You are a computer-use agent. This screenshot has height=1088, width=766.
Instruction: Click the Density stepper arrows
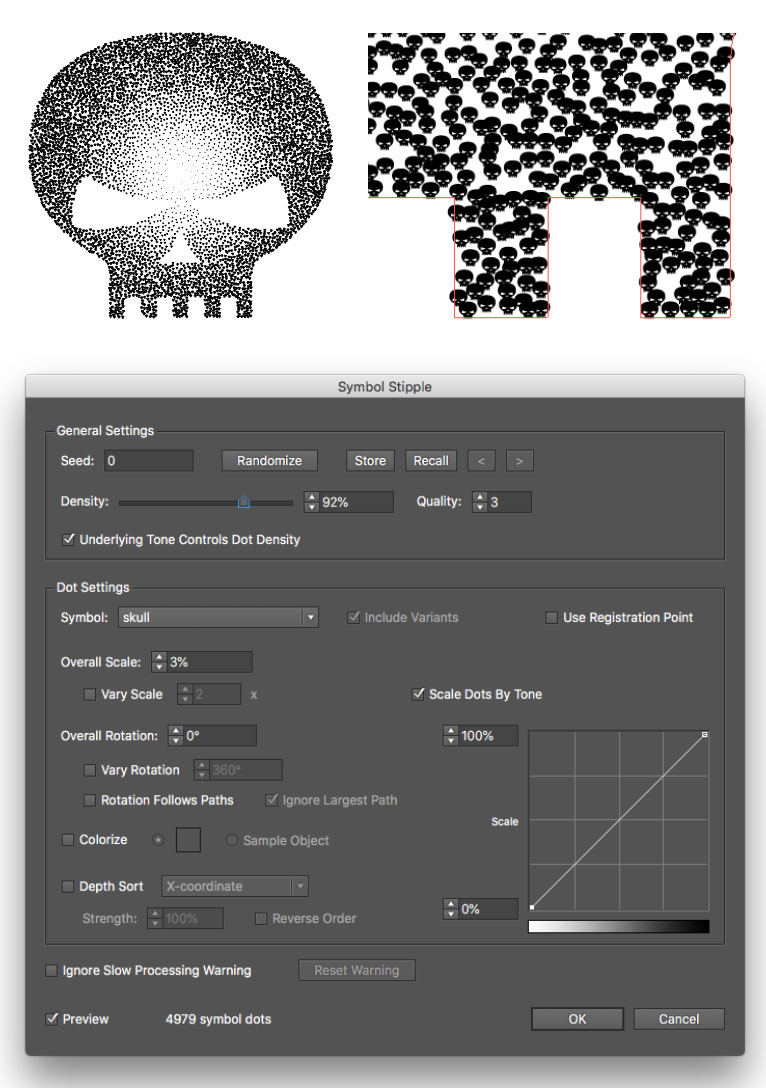312,502
